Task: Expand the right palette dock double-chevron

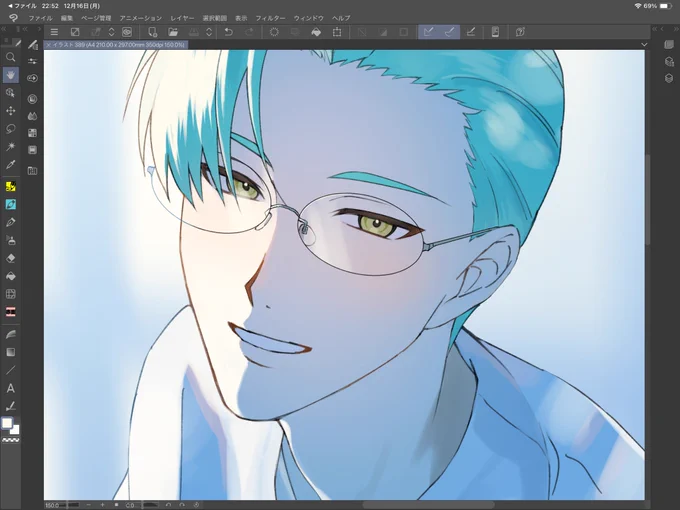Action: (655, 29)
